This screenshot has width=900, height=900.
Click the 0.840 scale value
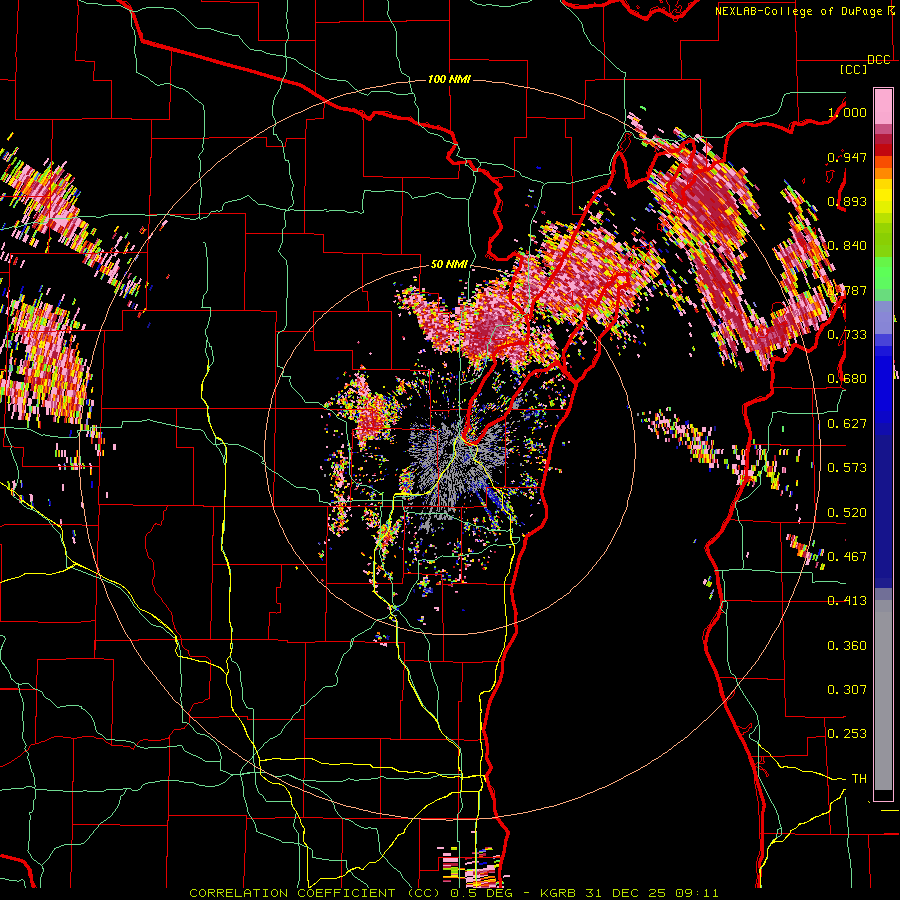click(847, 246)
